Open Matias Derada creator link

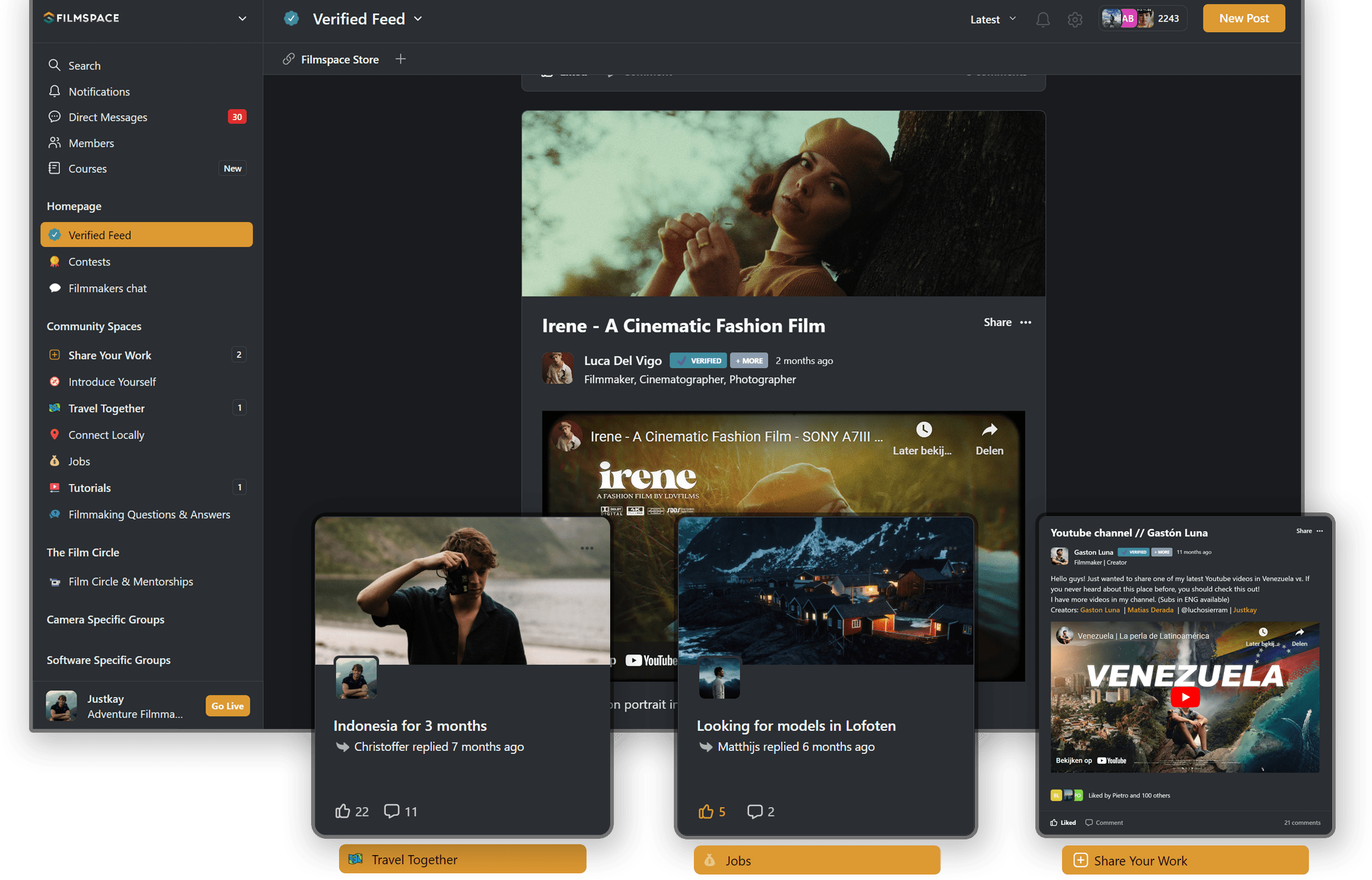[x=1150, y=610]
